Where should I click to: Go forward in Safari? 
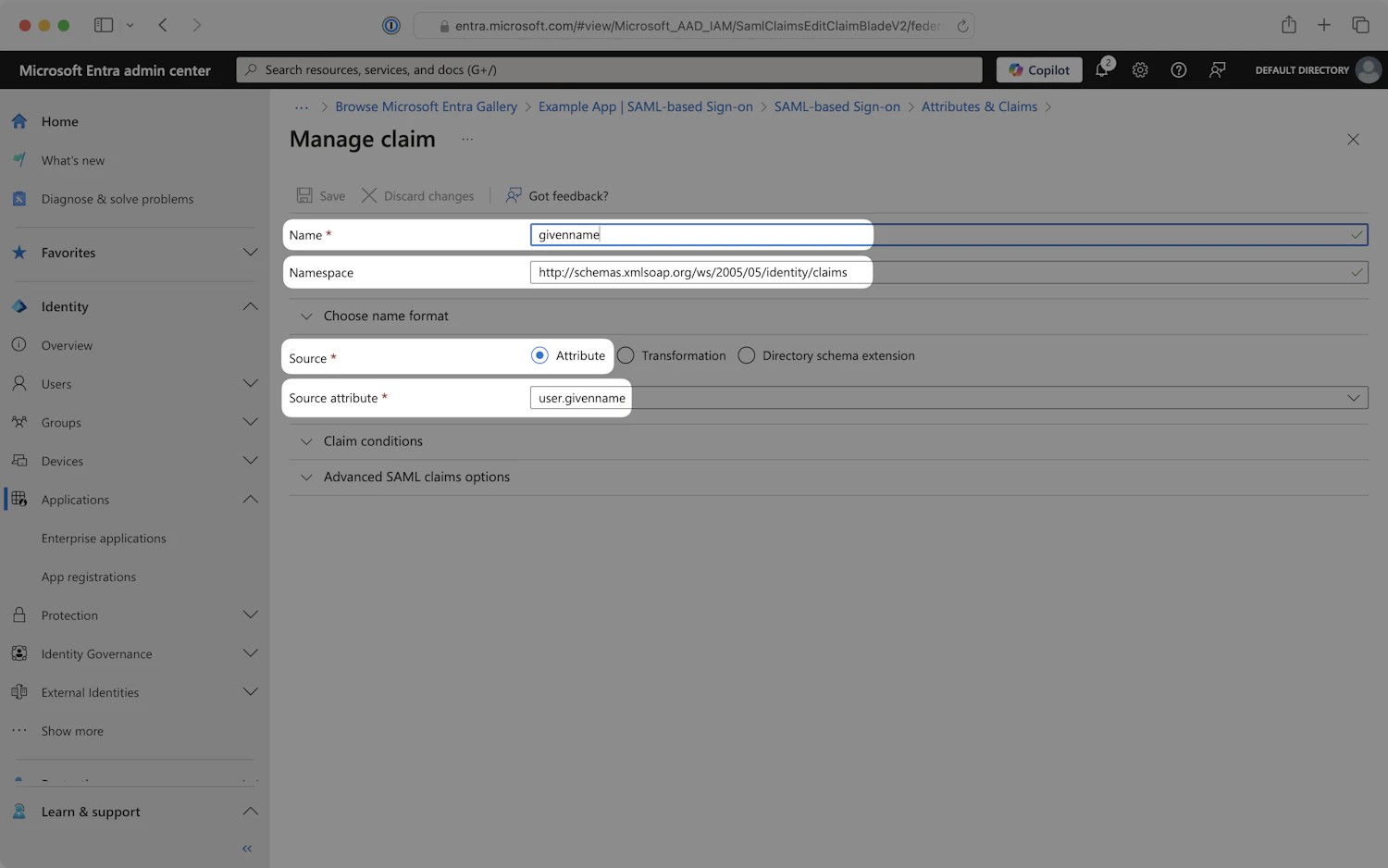(196, 25)
